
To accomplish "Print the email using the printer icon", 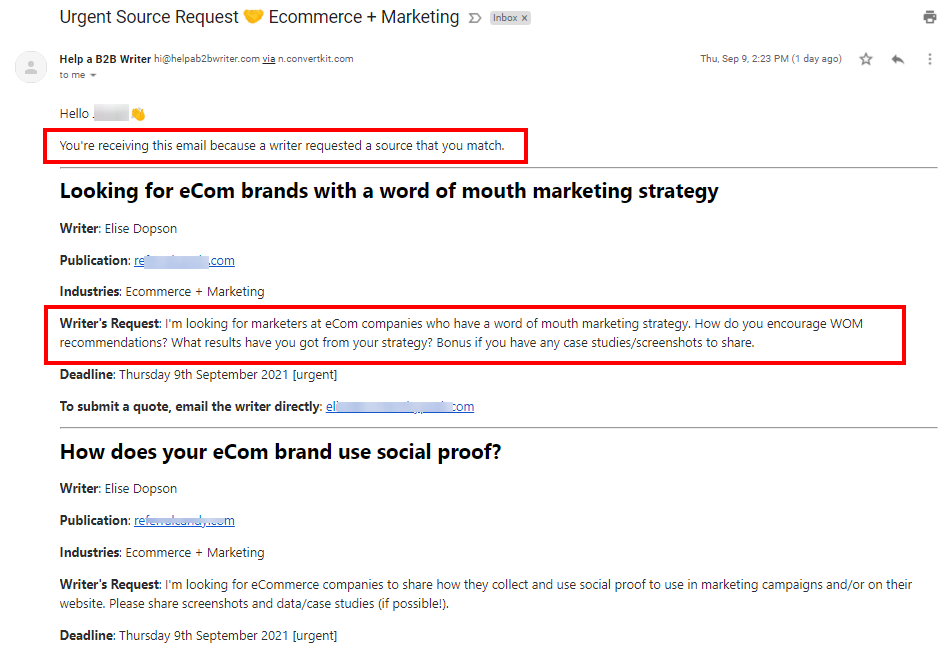I will click(x=929, y=17).
